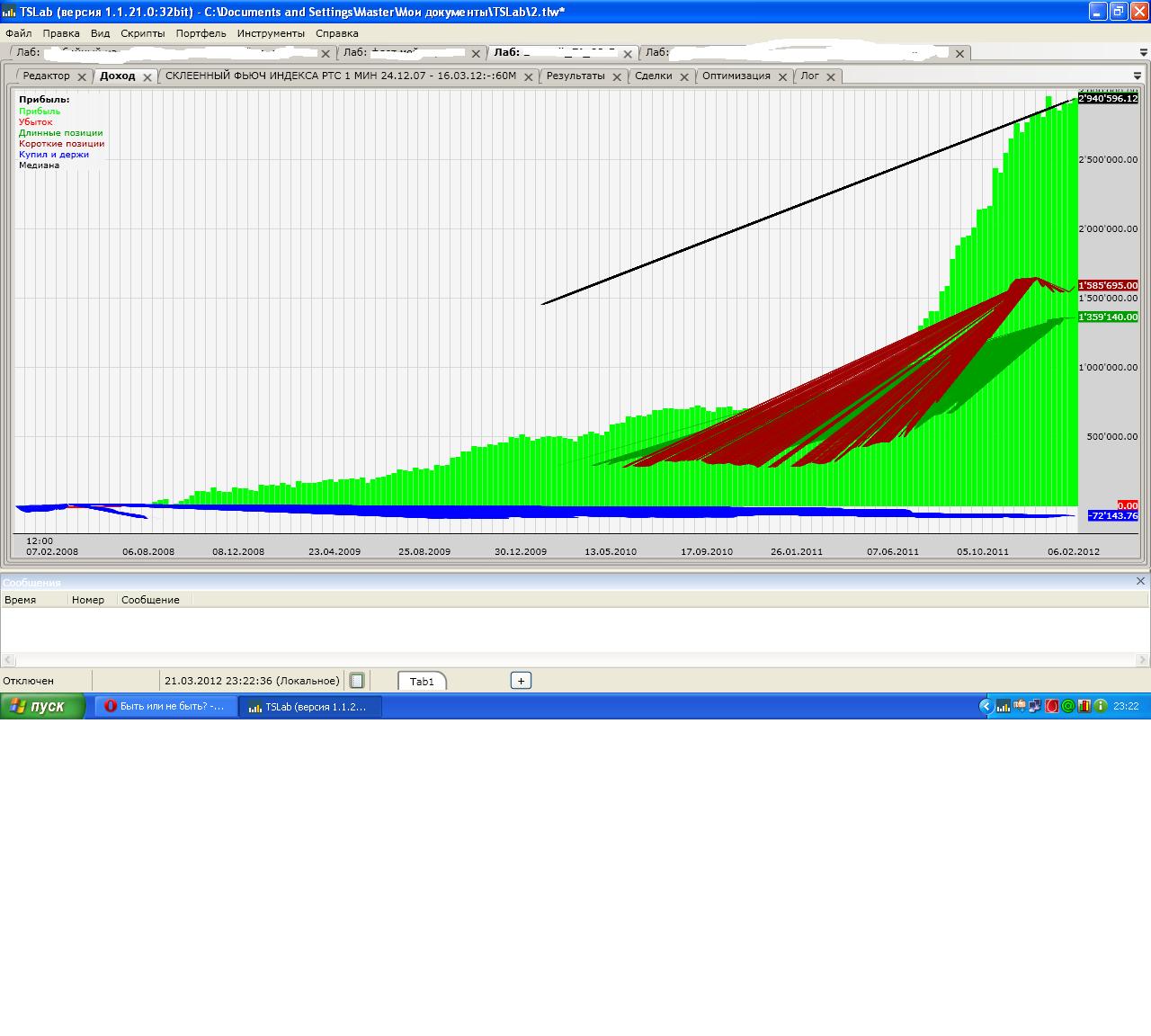The height and width of the screenshot is (1036, 1151).
Task: Click the 07.02.2008 date label
Action: 52,551
